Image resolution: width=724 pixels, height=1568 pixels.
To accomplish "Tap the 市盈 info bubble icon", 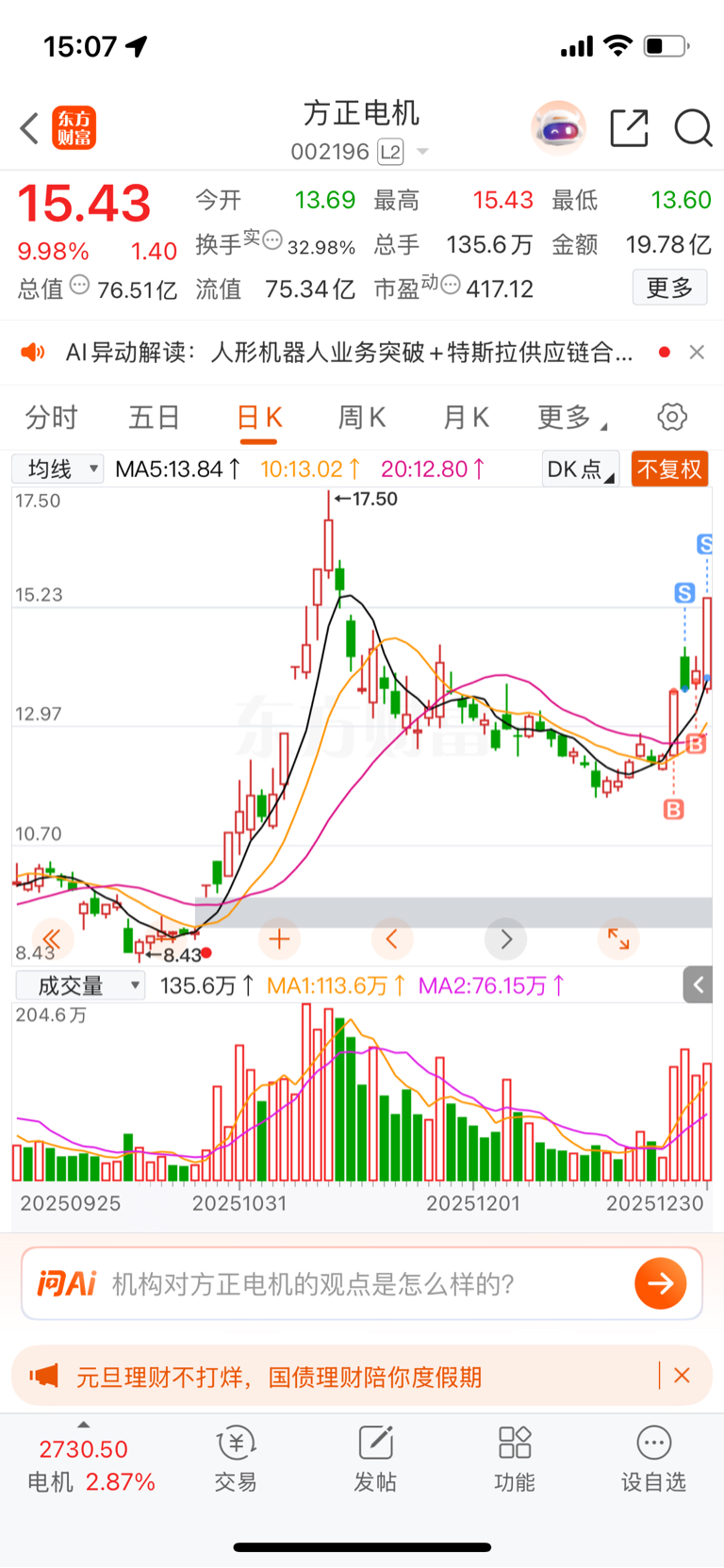I will [x=451, y=285].
